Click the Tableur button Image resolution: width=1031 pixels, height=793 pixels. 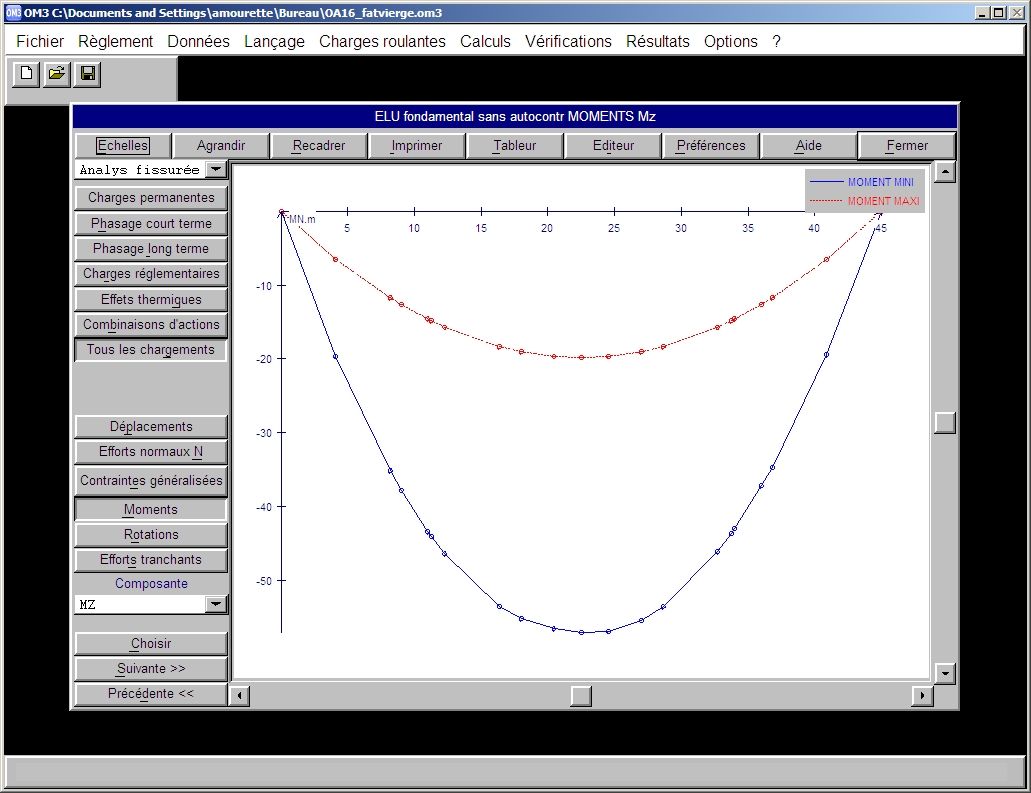point(515,145)
